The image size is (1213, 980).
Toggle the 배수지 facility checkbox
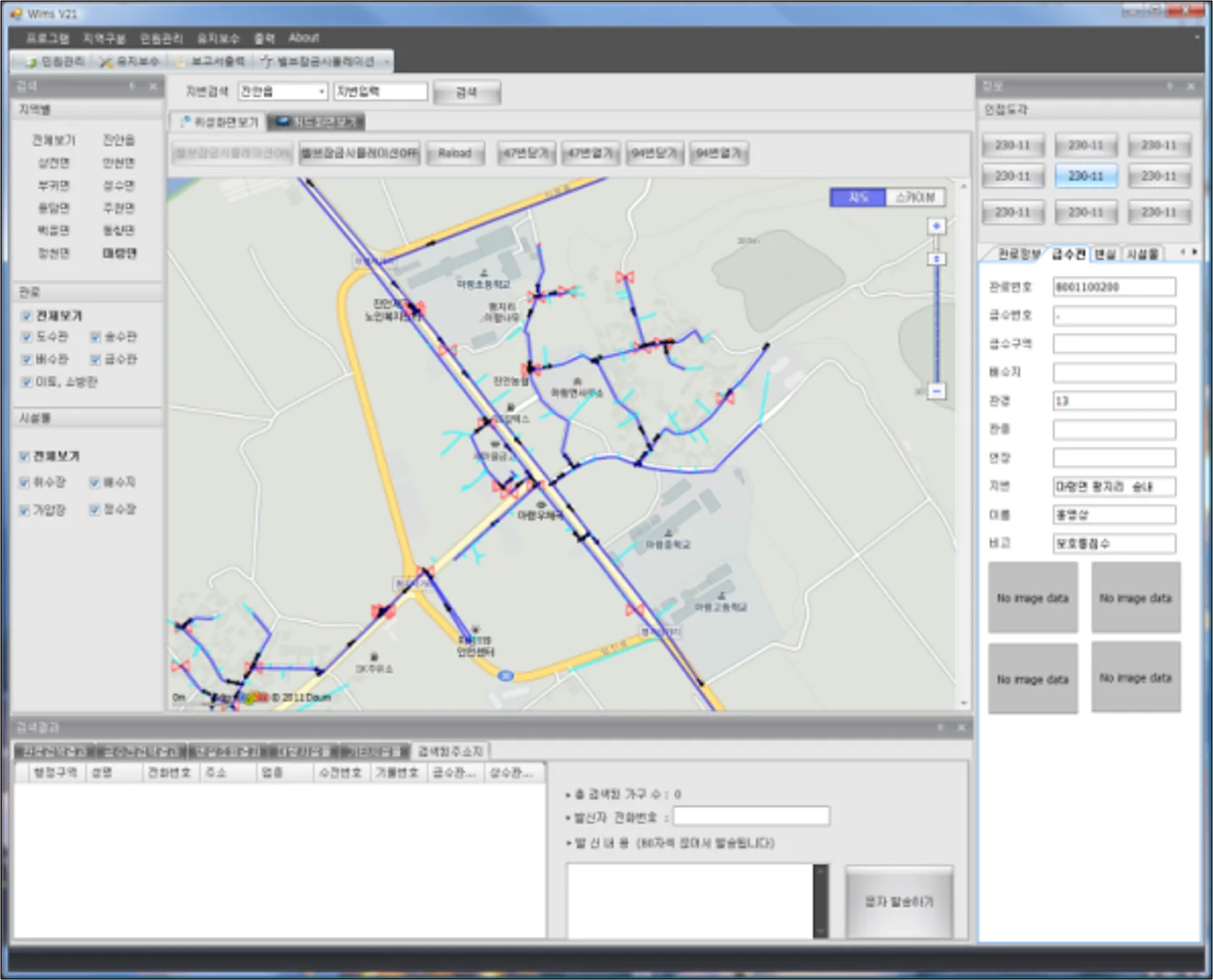tap(95, 482)
